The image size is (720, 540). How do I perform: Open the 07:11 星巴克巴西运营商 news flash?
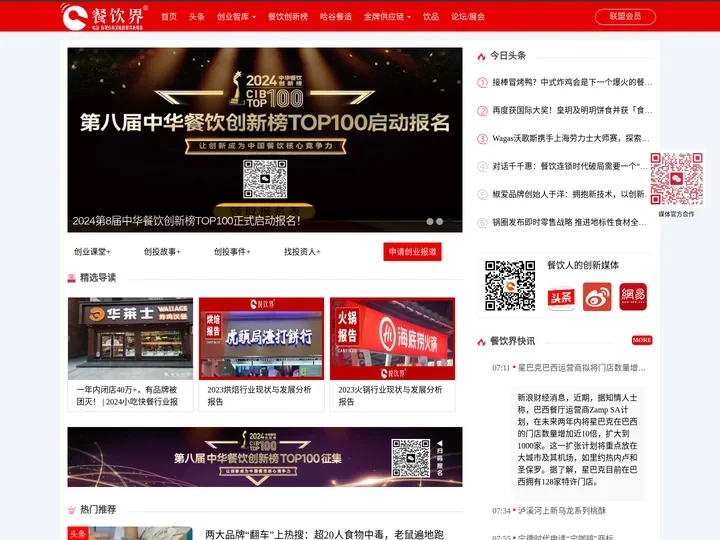tap(569, 368)
